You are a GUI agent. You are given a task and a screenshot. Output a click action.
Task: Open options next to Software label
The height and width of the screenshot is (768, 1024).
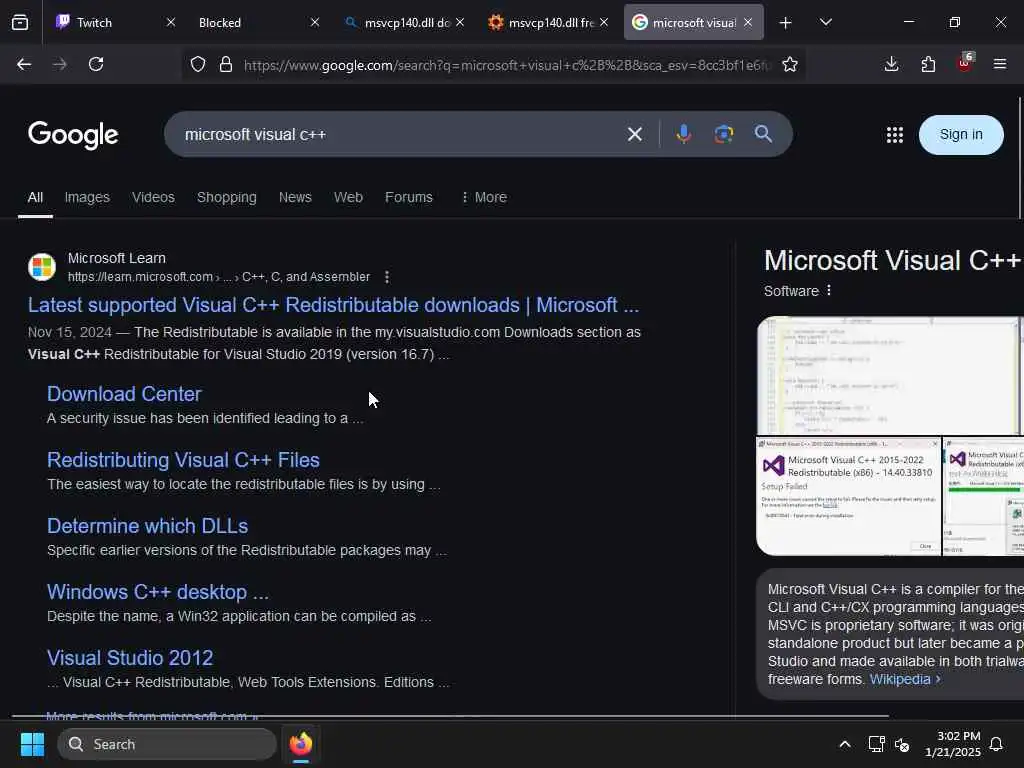click(x=829, y=290)
